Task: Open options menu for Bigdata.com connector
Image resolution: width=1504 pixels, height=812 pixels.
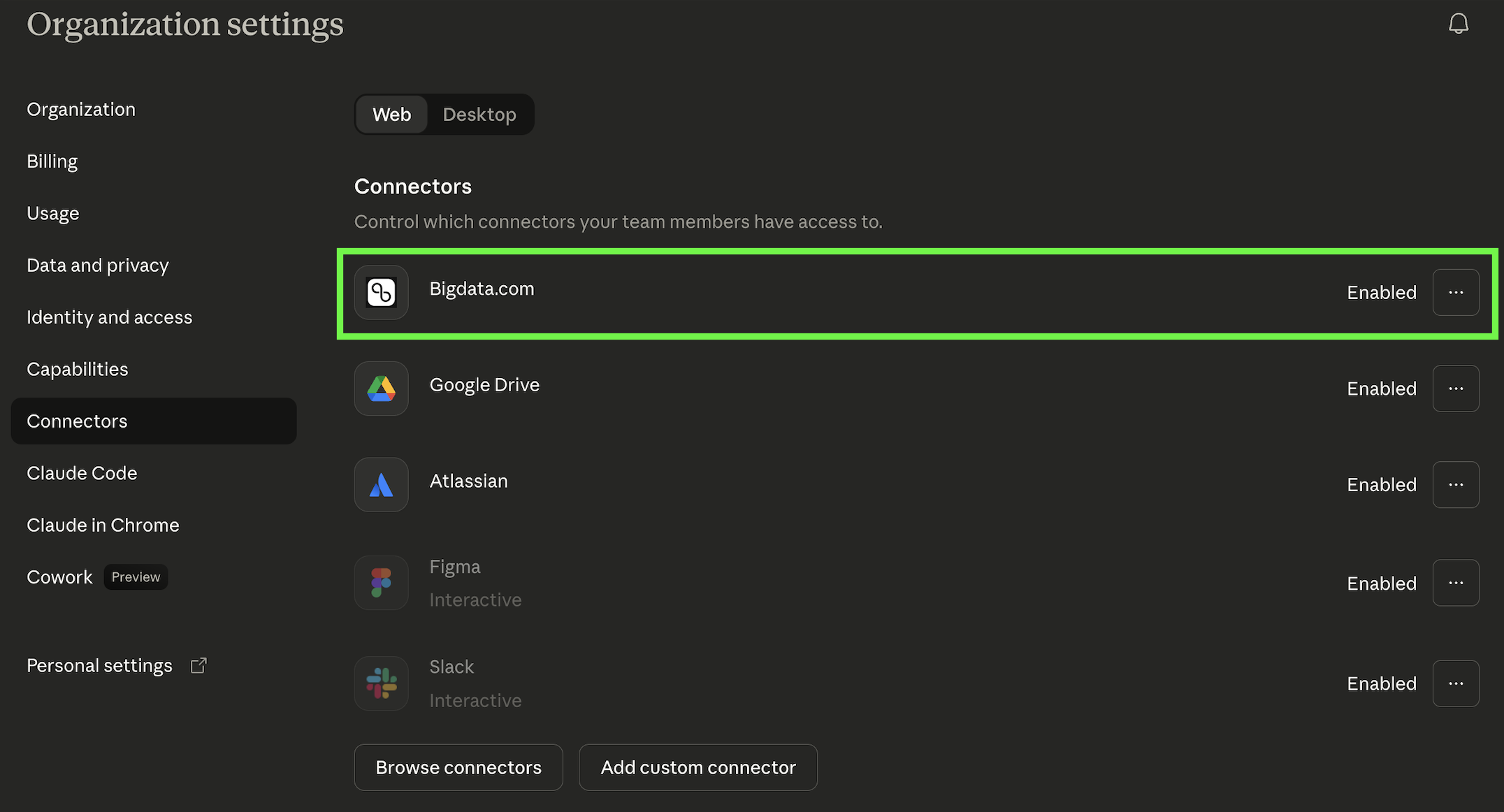Action: click(1456, 292)
